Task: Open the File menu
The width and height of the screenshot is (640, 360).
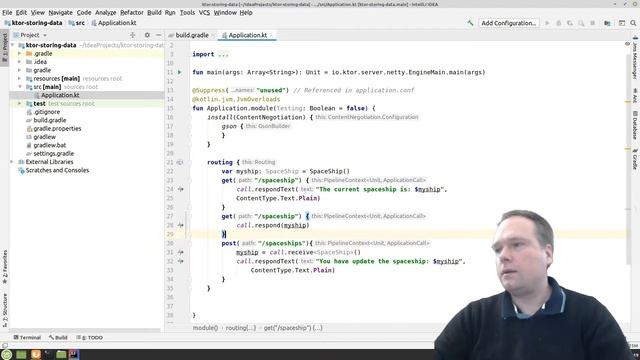Action: pos(7,13)
